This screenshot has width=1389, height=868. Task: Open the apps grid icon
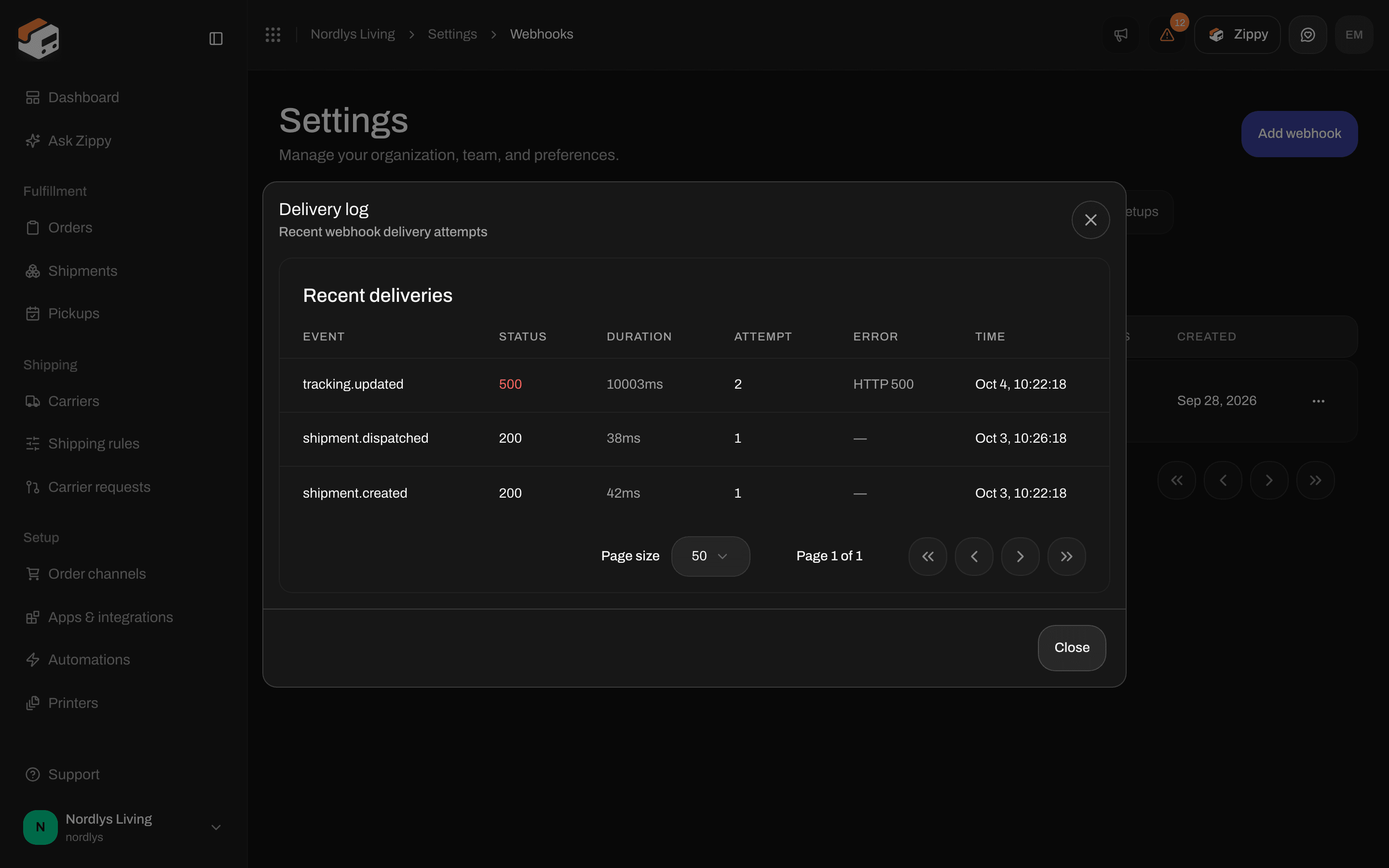[x=272, y=34]
